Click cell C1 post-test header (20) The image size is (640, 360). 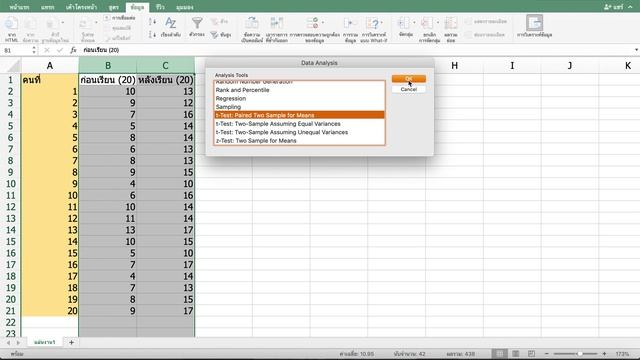point(165,80)
